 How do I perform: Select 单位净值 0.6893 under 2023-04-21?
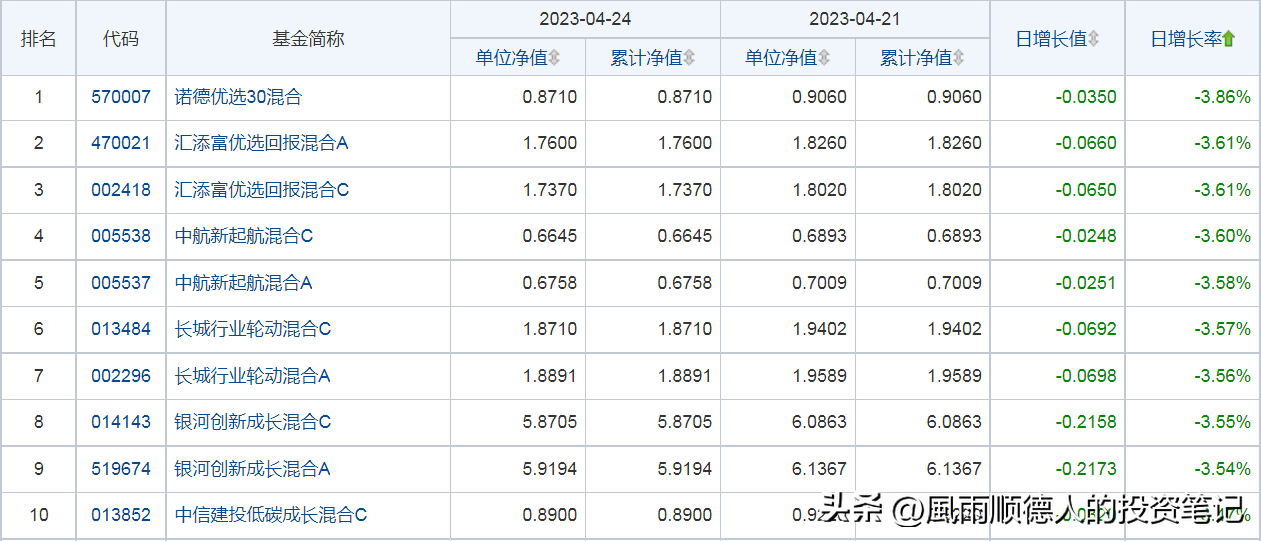point(820,236)
